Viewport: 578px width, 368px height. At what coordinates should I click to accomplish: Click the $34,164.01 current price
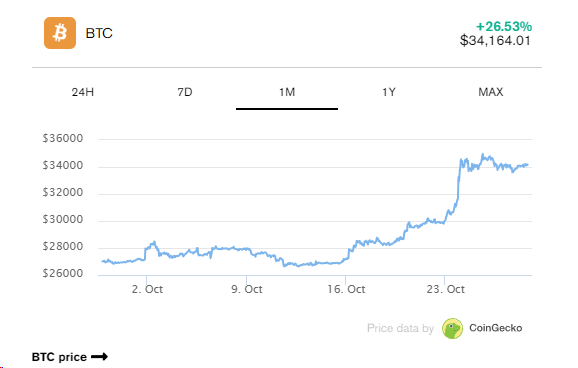(x=495, y=41)
